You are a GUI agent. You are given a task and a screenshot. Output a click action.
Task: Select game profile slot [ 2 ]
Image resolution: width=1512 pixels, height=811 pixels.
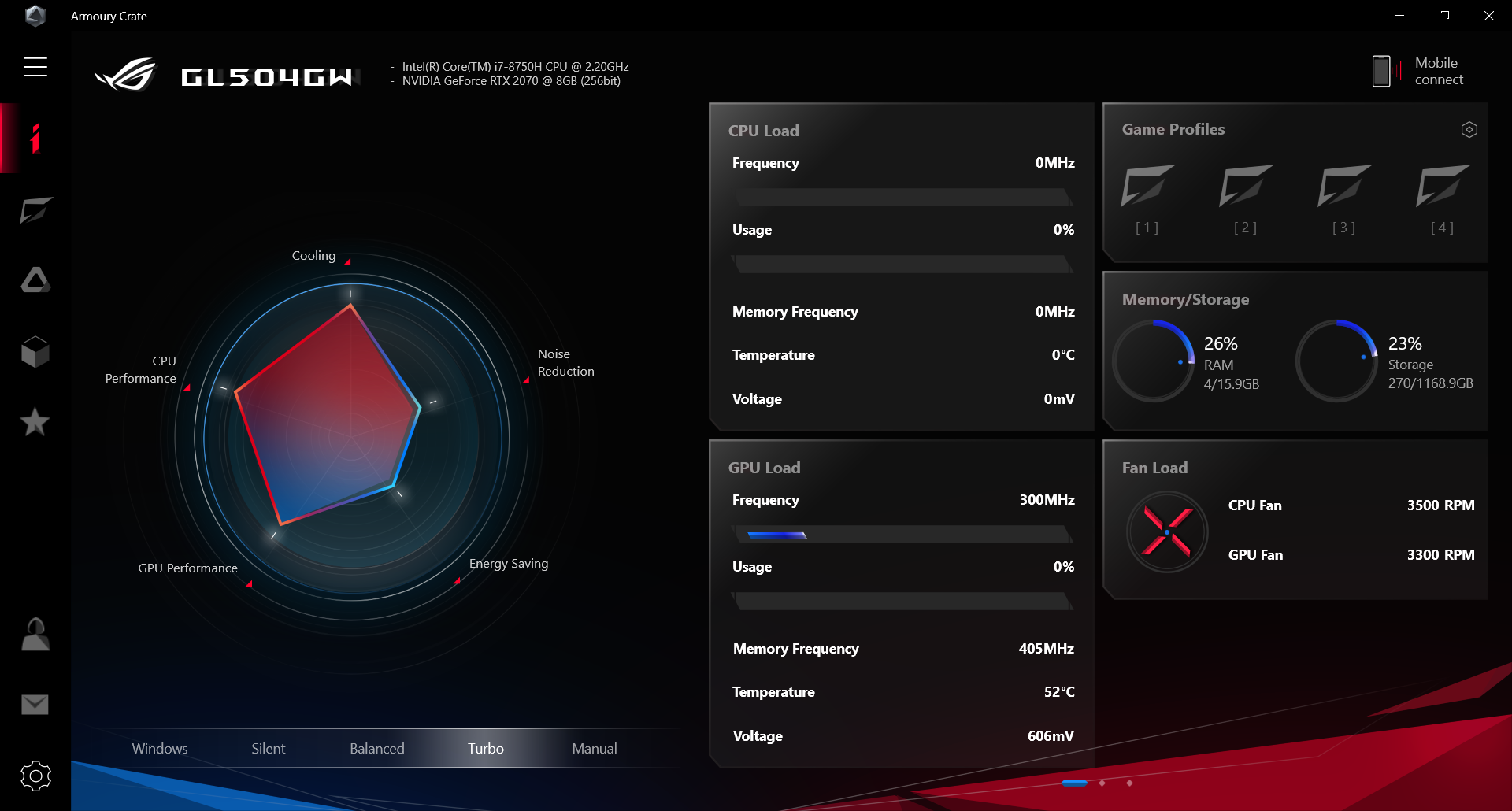[1246, 199]
